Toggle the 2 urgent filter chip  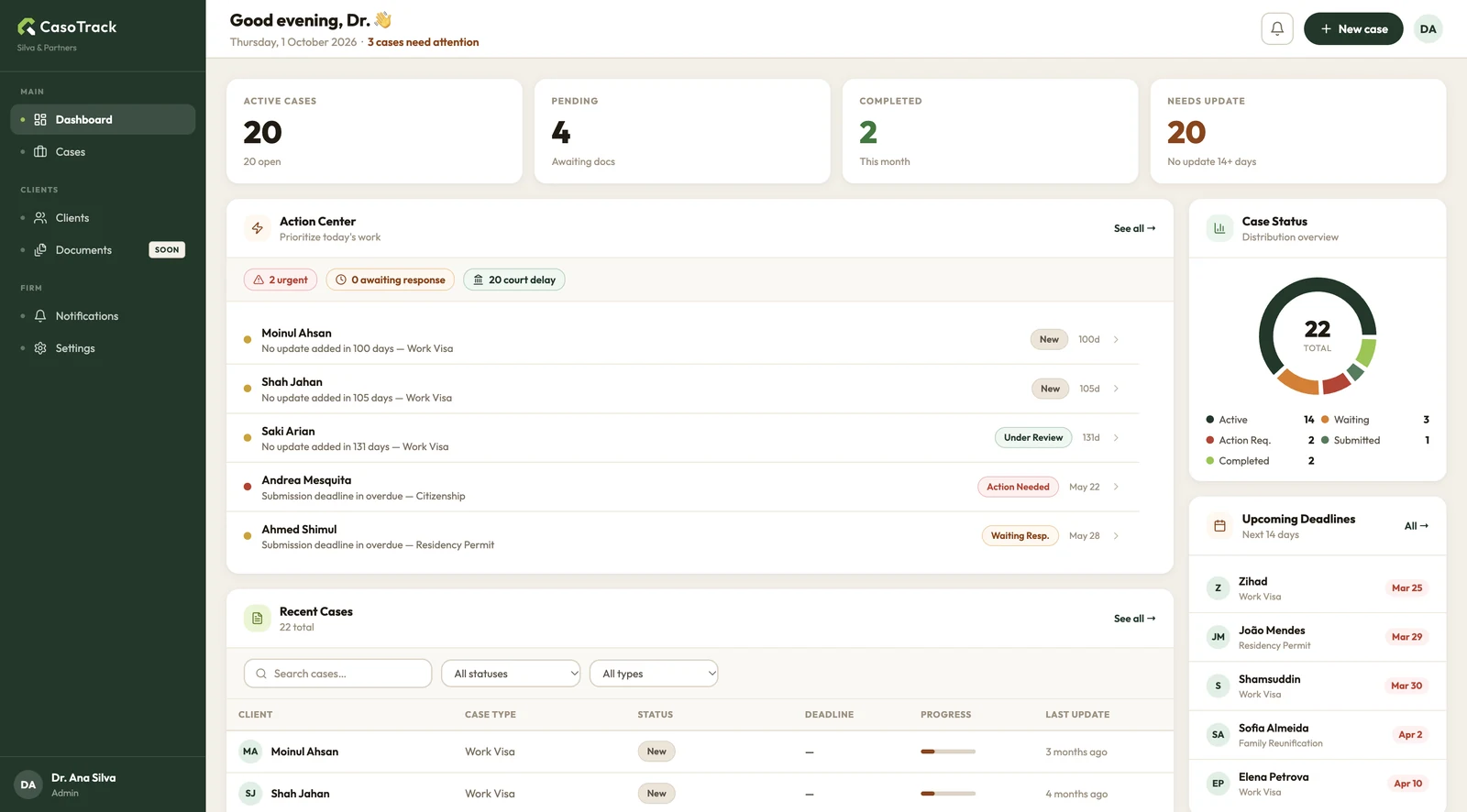click(281, 280)
